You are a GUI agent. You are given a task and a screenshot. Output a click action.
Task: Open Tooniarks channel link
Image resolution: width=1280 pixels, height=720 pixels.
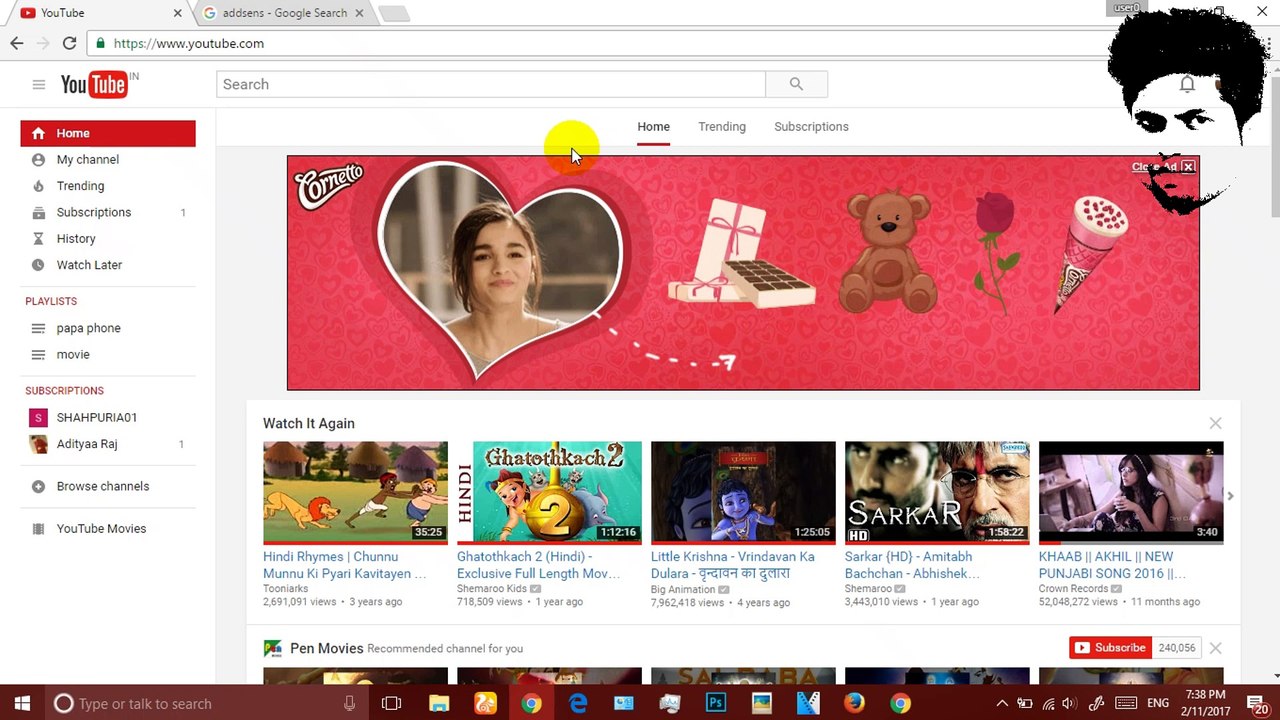(x=286, y=589)
